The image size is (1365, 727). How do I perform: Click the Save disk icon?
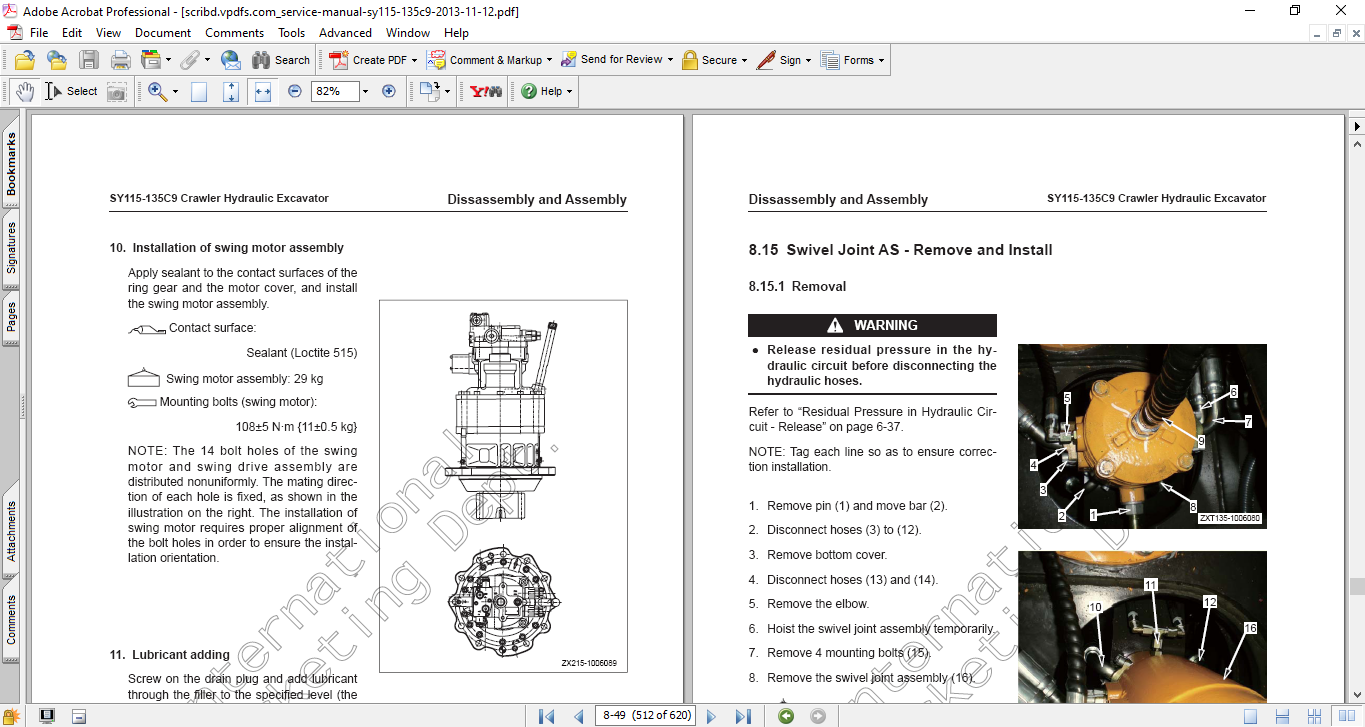pyautogui.click(x=89, y=60)
